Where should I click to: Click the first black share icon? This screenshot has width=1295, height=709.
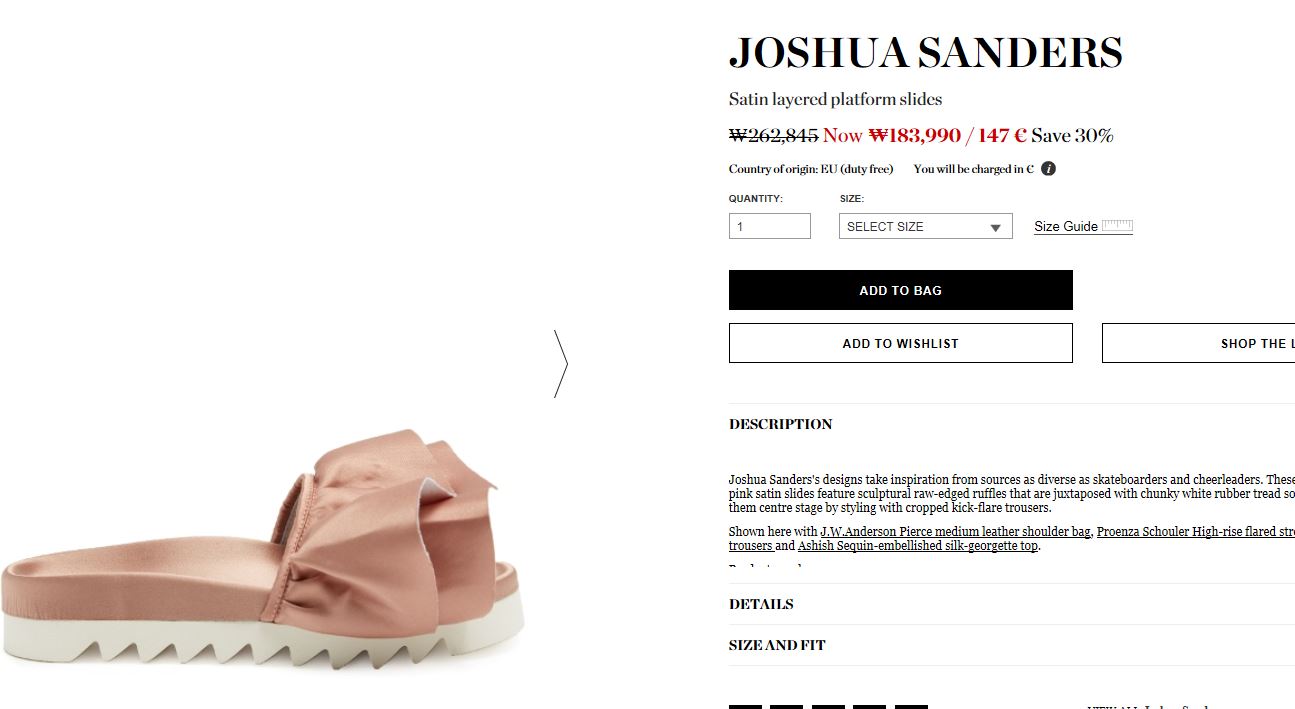pyautogui.click(x=745, y=706)
